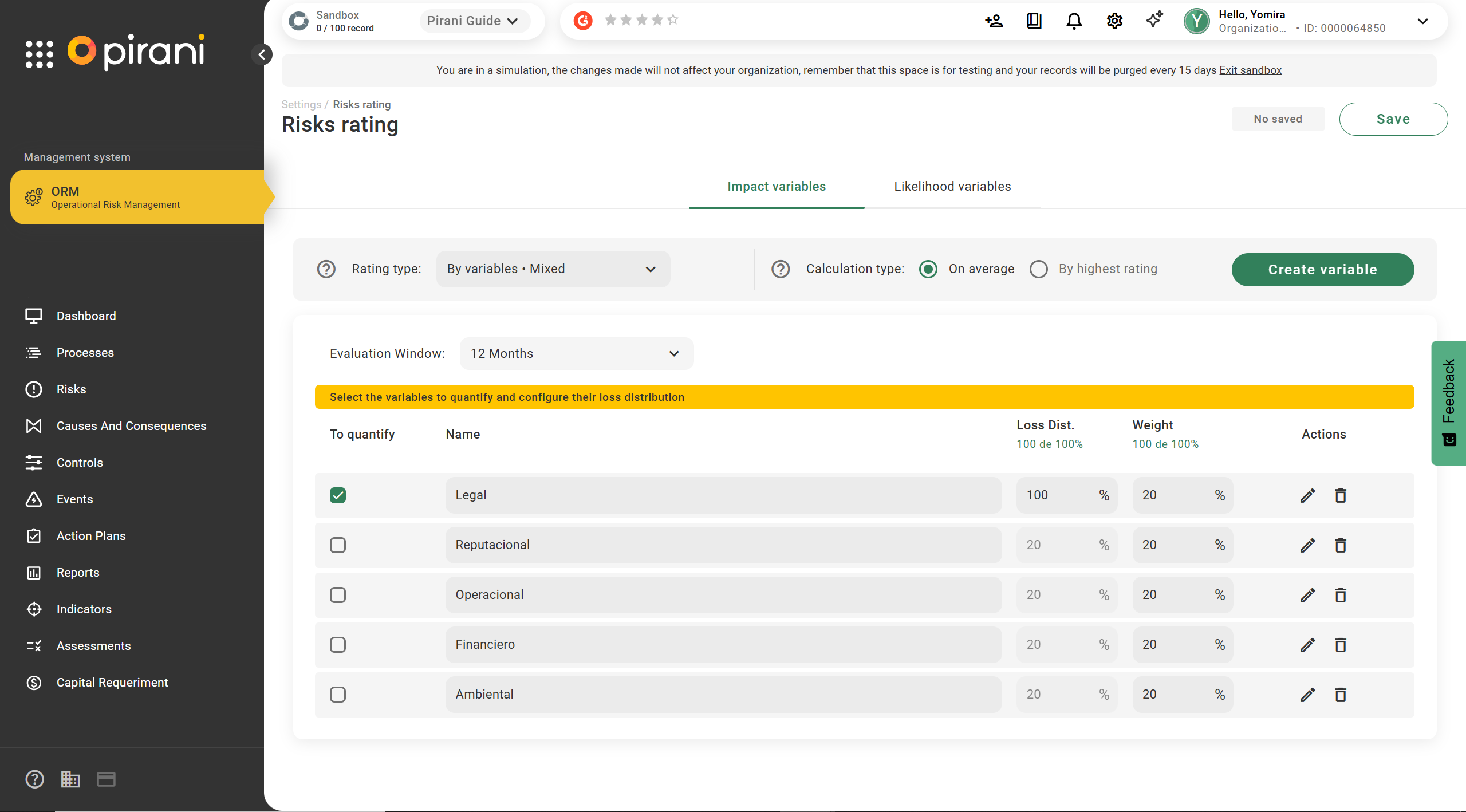Screen dimensions: 1466x812
Task: Open the Pirani Guide dropdown
Action: click(472, 21)
